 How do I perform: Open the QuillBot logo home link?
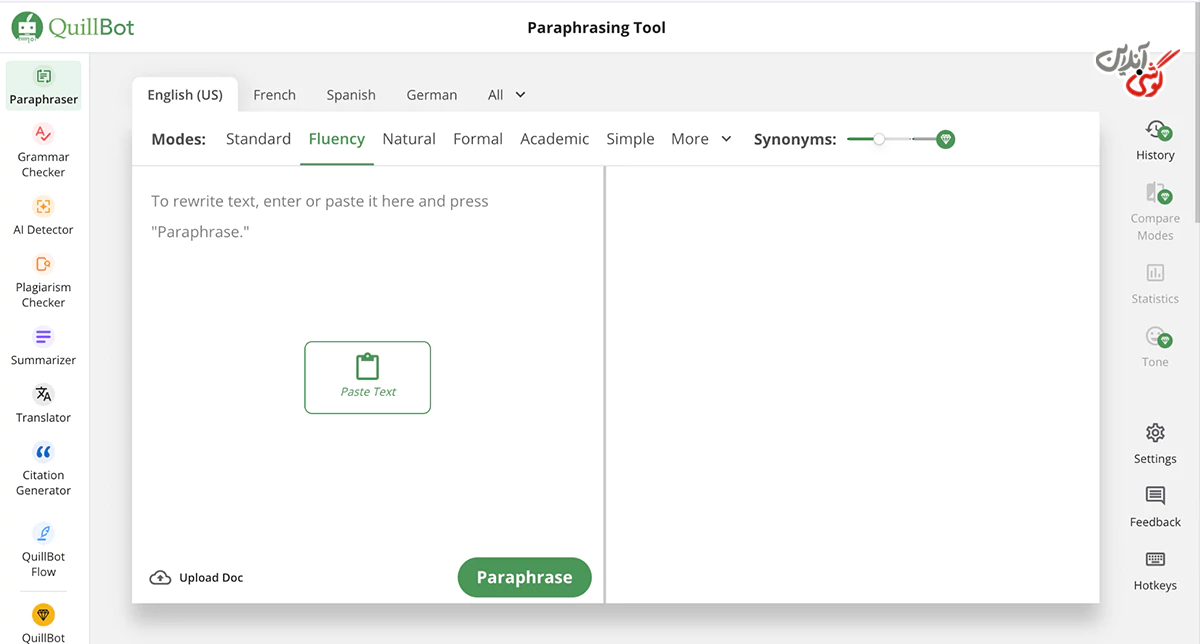pos(73,27)
